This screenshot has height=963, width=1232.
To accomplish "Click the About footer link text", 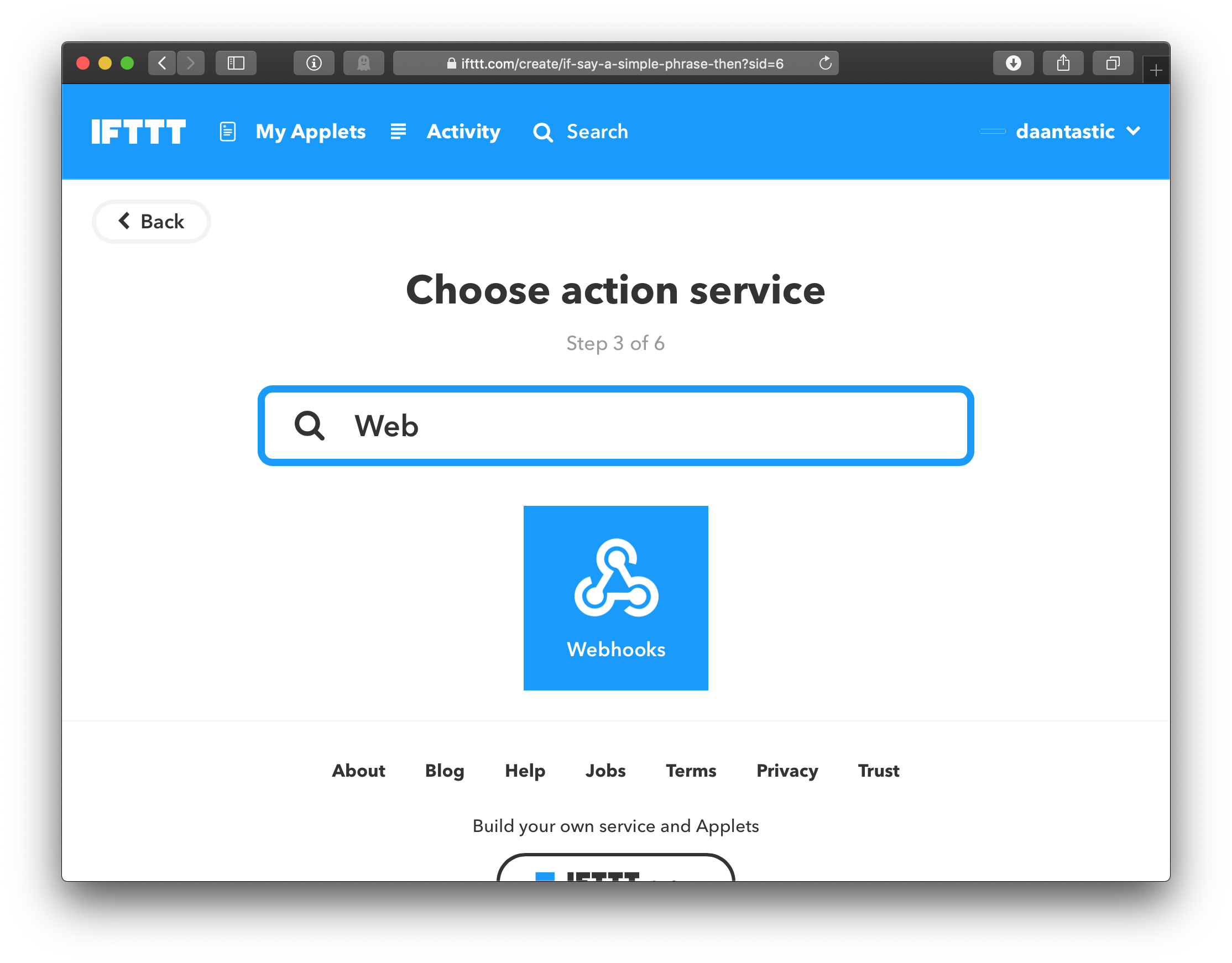I will coord(357,770).
